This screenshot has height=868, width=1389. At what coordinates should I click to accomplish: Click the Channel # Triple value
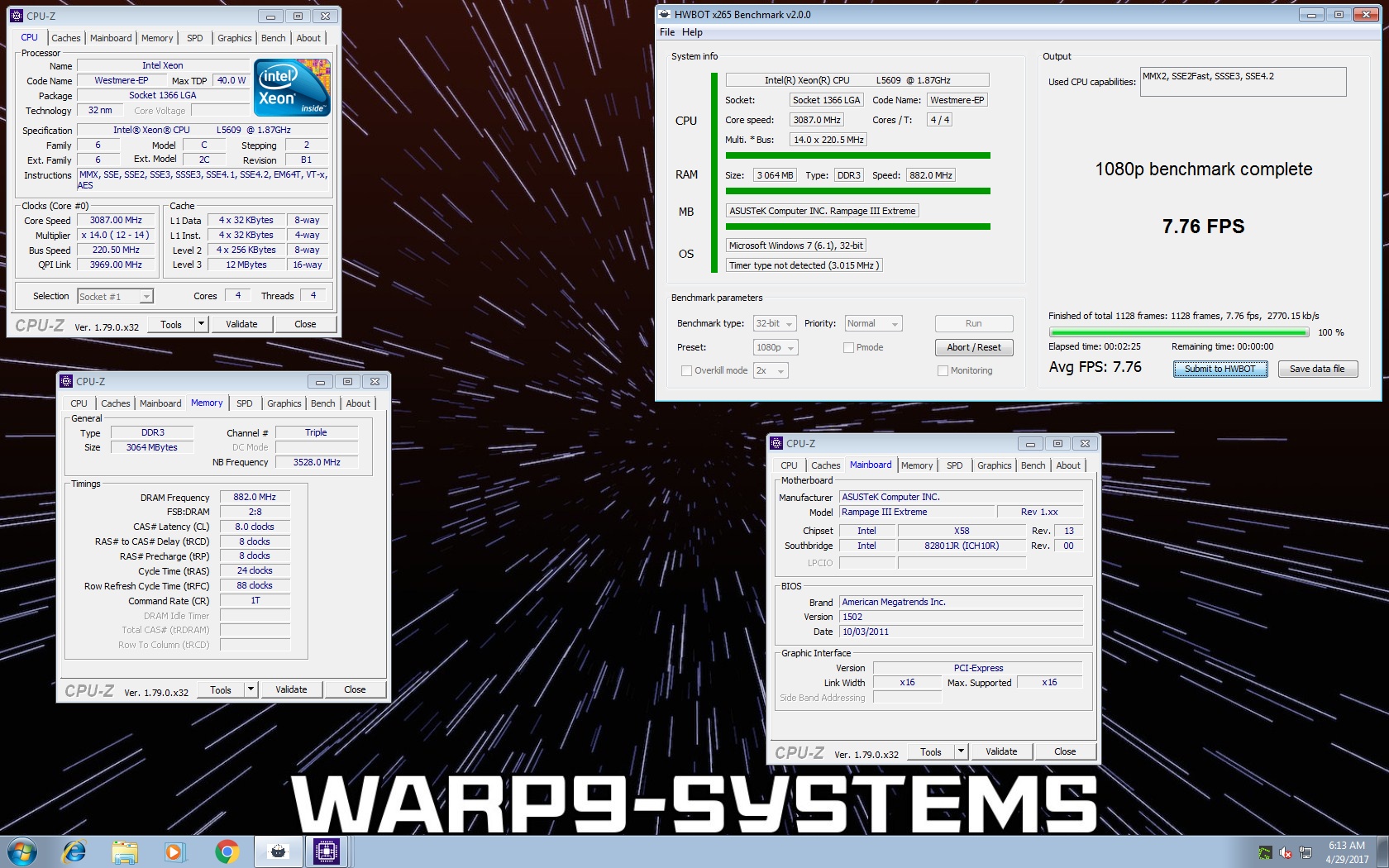317,432
